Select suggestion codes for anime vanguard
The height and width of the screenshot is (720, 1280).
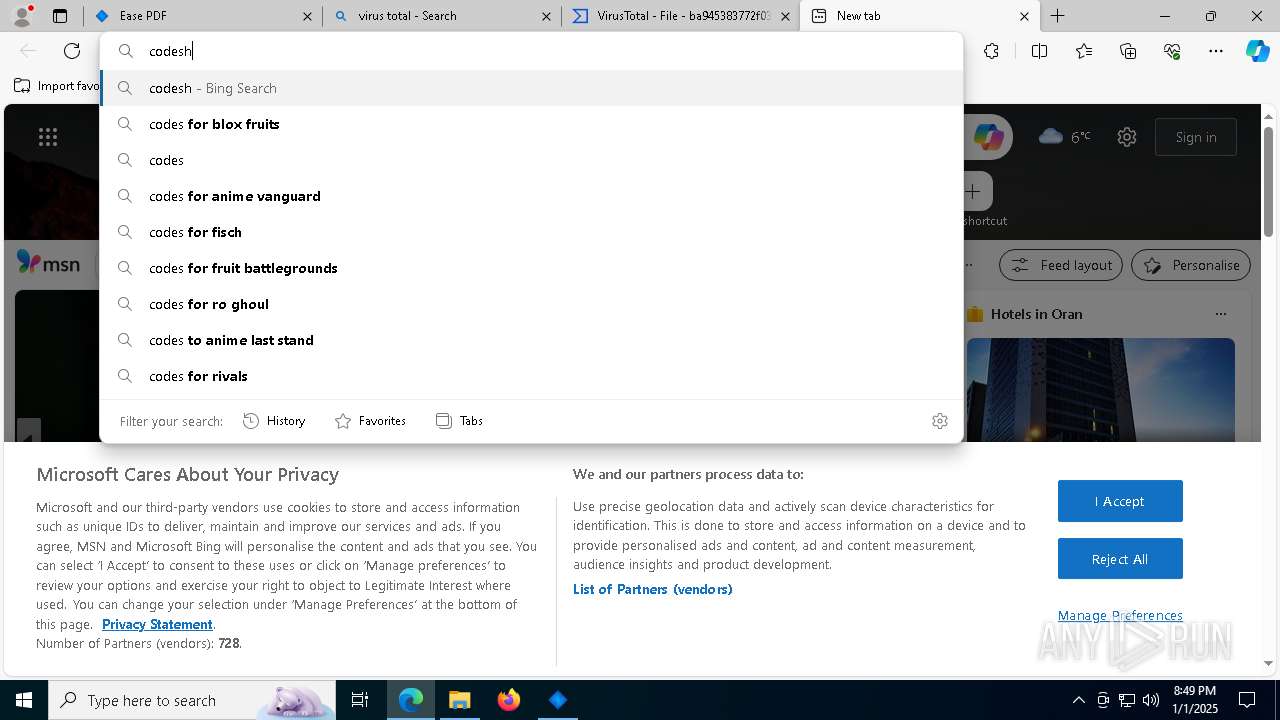coord(532,196)
